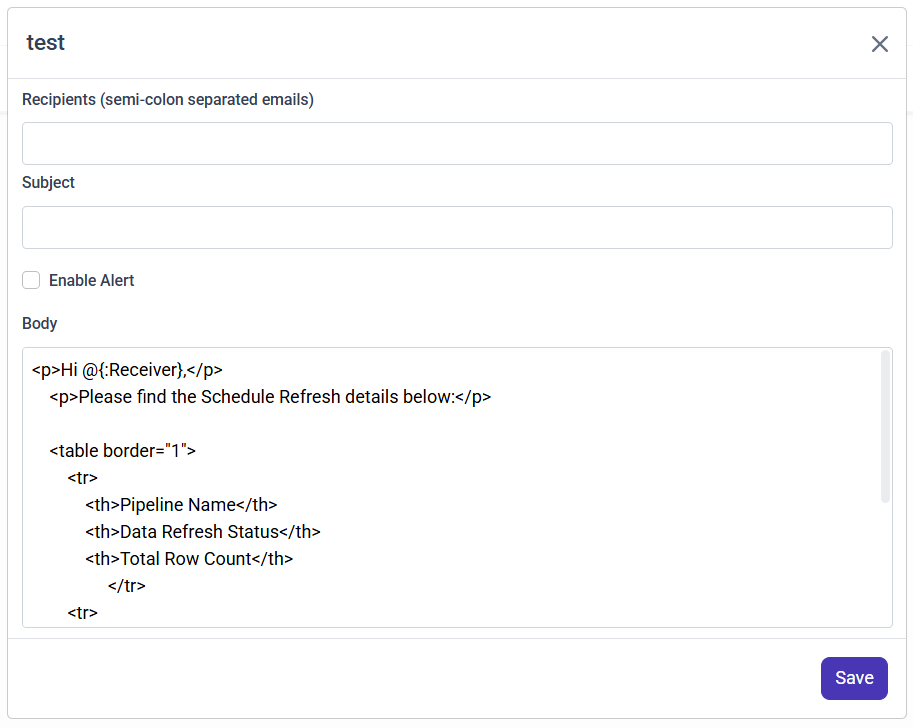
Task: Place cursor on 'Hi @{:Receiver},' line
Action: click(x=127, y=370)
